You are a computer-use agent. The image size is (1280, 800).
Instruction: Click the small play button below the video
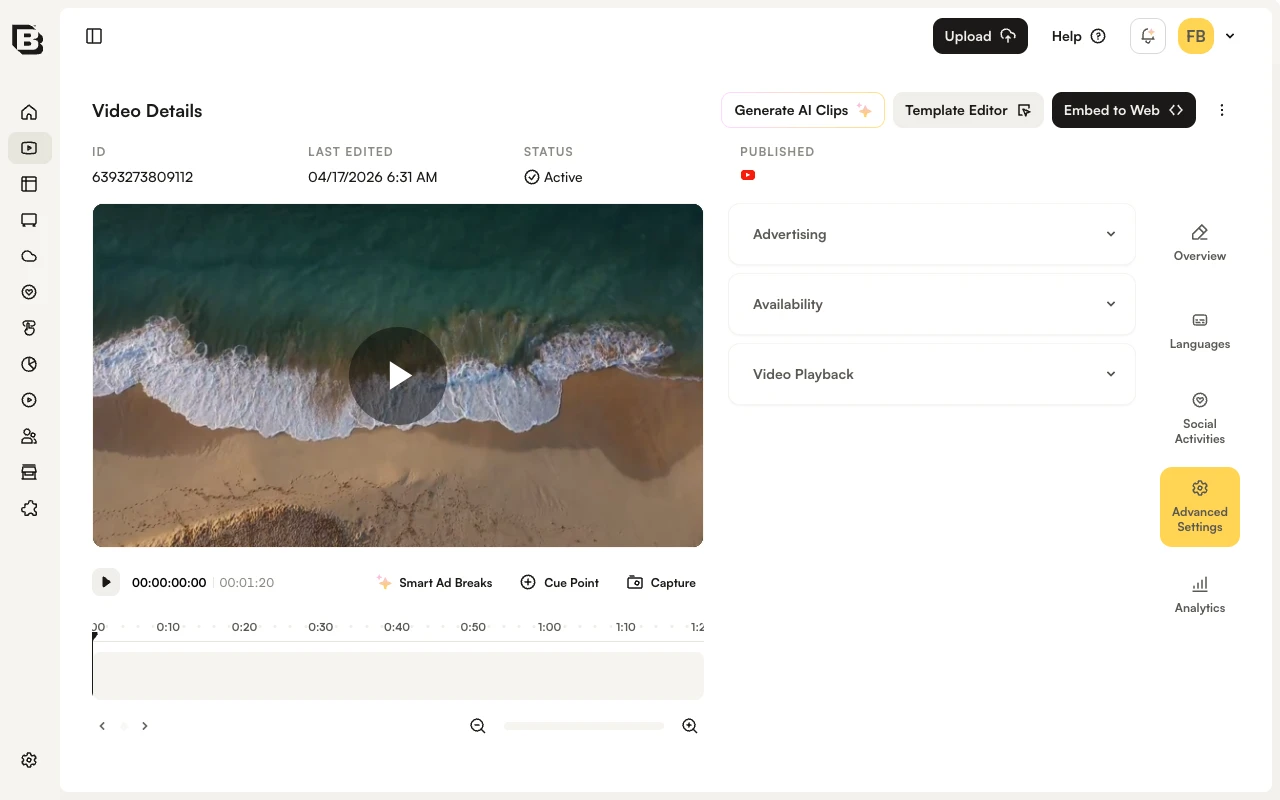(x=106, y=582)
